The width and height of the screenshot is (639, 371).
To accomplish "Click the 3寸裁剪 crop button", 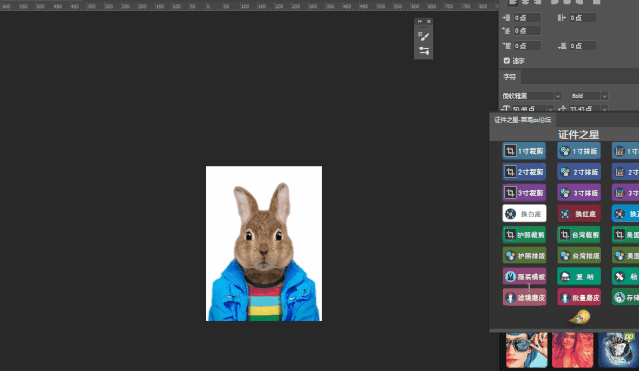I will 524,193.
